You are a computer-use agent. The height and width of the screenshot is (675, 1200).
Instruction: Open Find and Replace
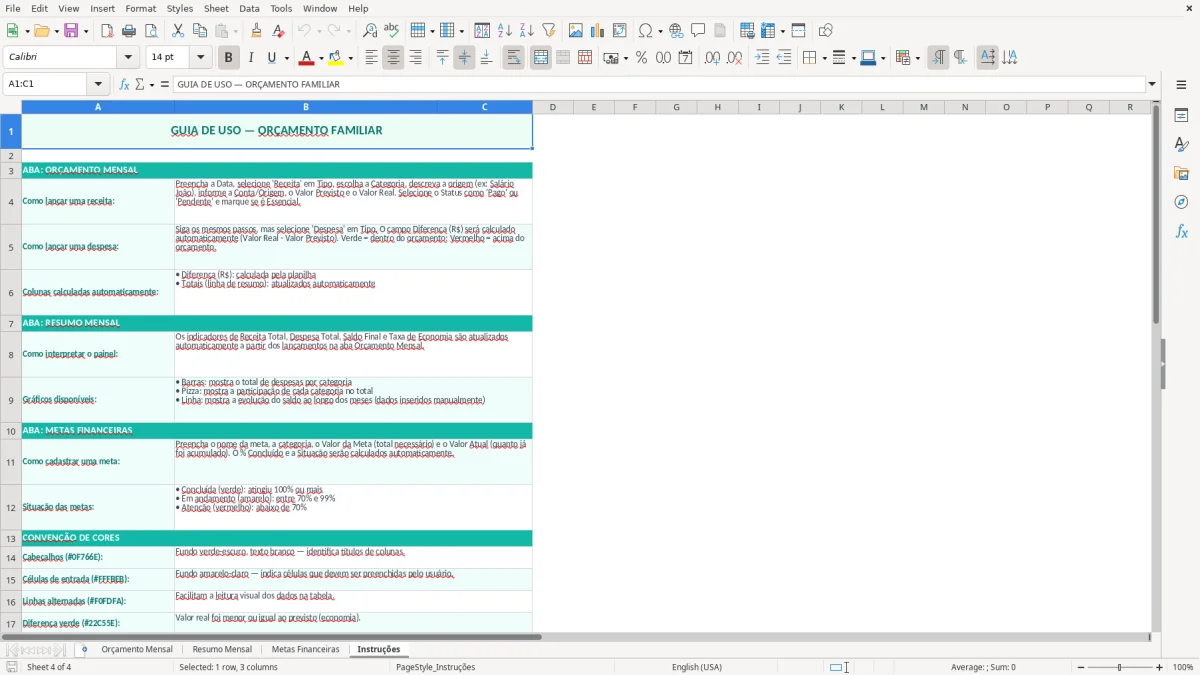click(x=370, y=31)
